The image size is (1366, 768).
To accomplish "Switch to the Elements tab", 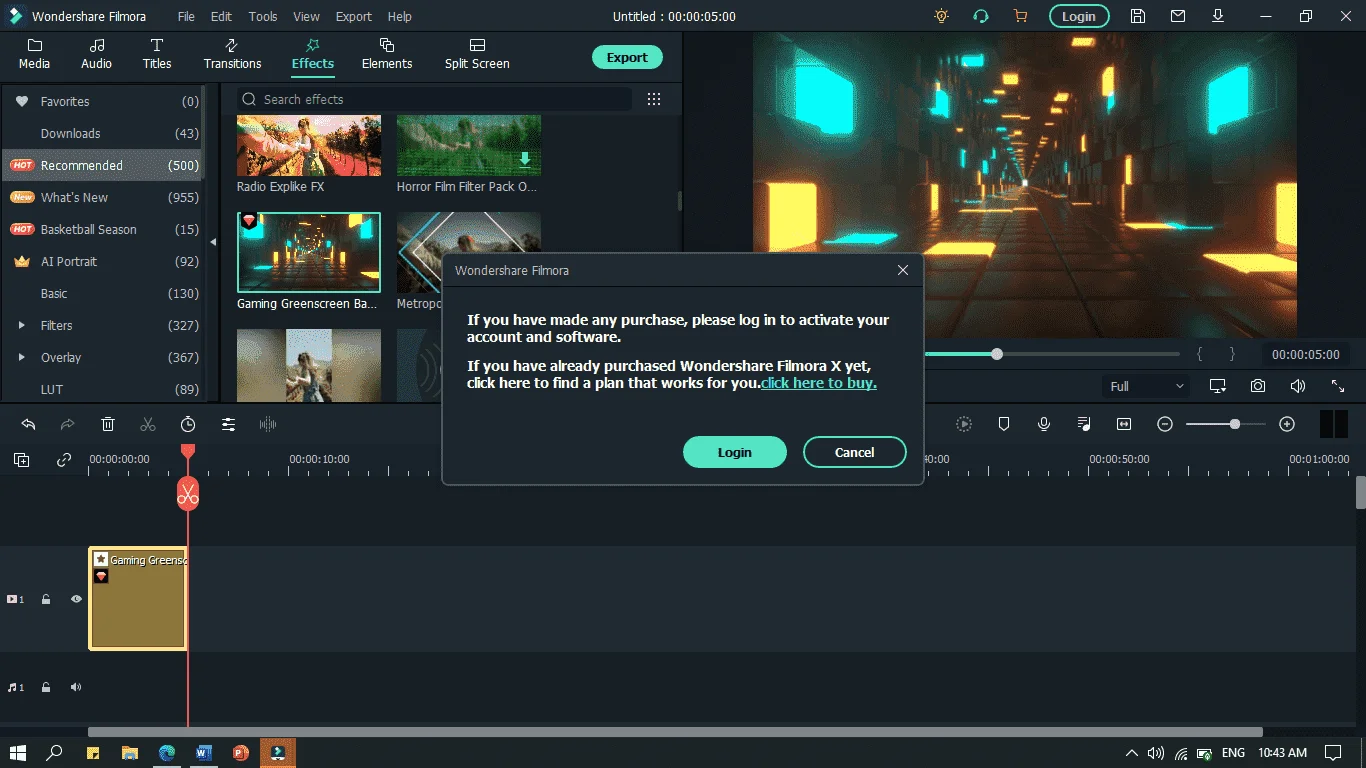I will 387,54.
